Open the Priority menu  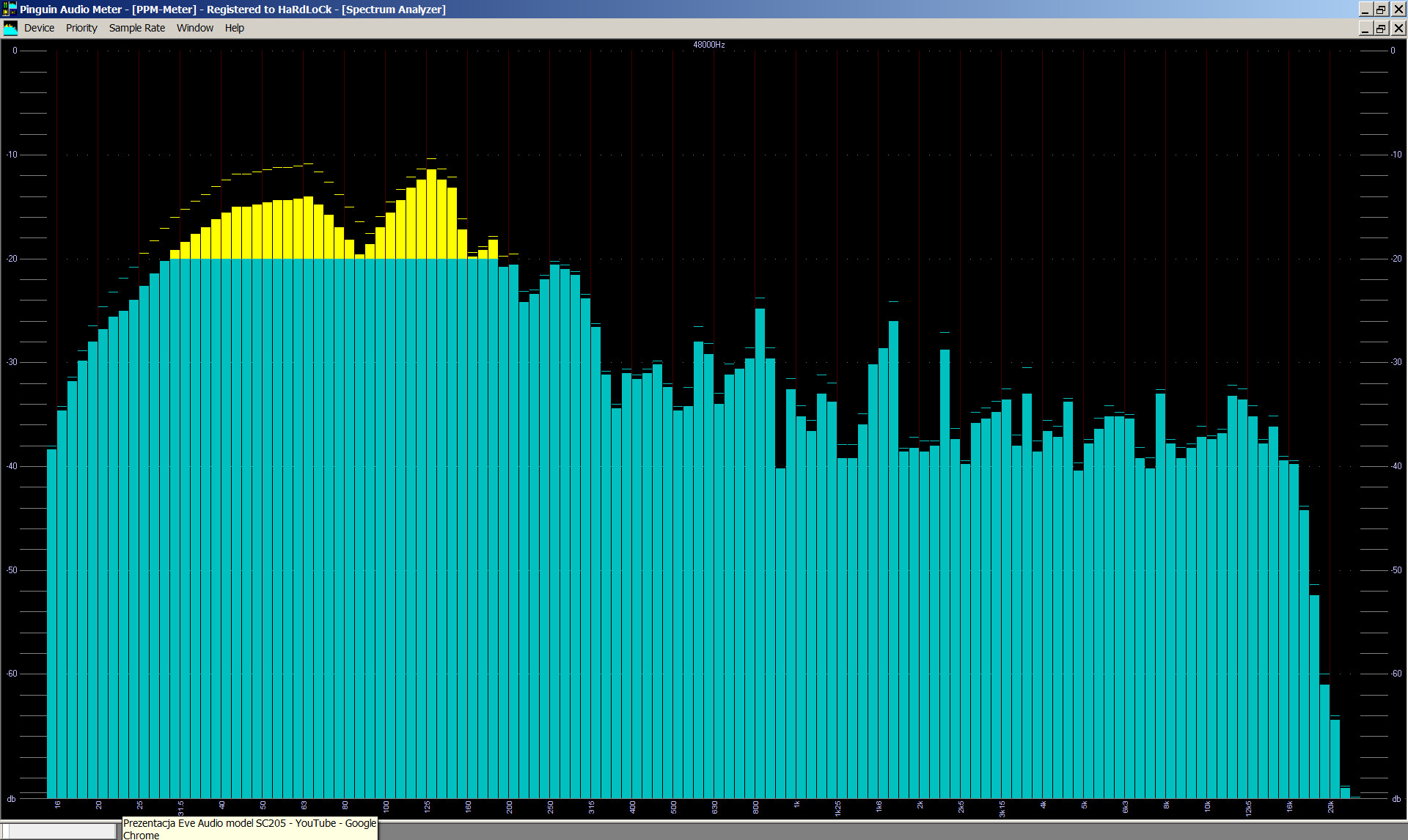pyautogui.click(x=81, y=28)
